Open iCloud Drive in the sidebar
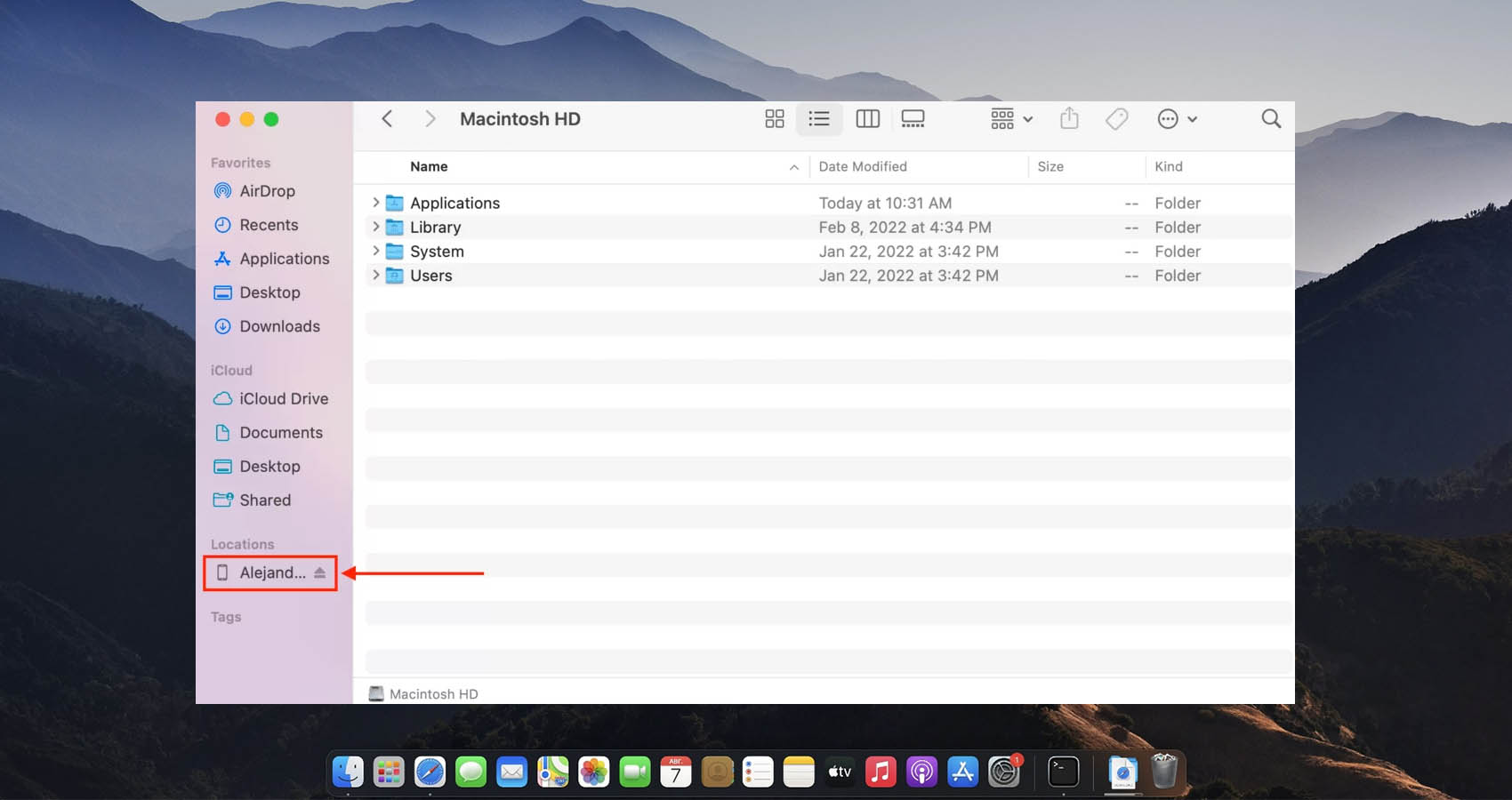 pos(283,399)
